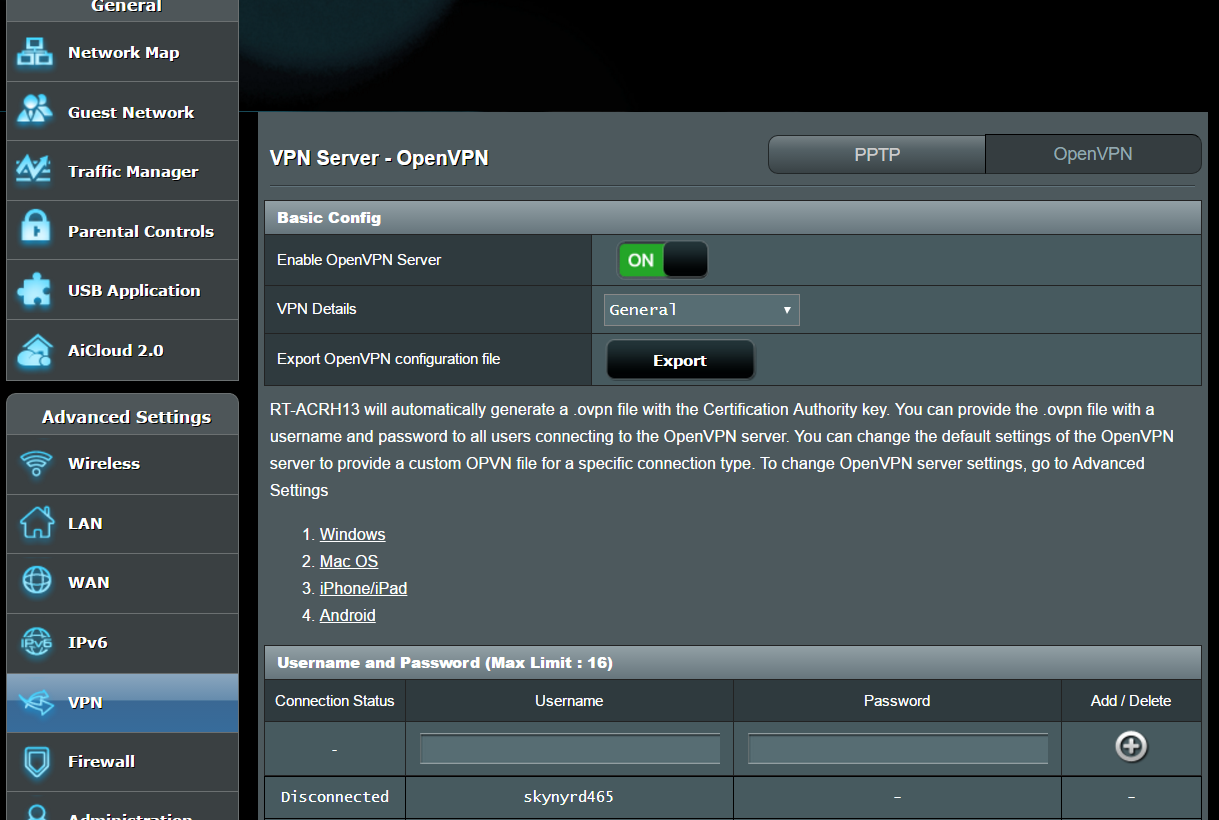Focus the Password input field

[x=898, y=748]
